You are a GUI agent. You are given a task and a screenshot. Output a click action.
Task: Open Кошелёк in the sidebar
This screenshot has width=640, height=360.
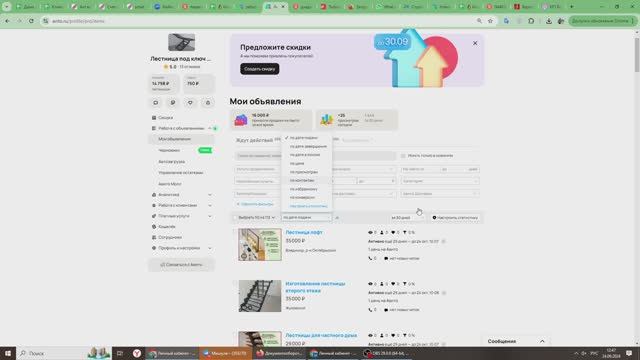tap(167, 227)
